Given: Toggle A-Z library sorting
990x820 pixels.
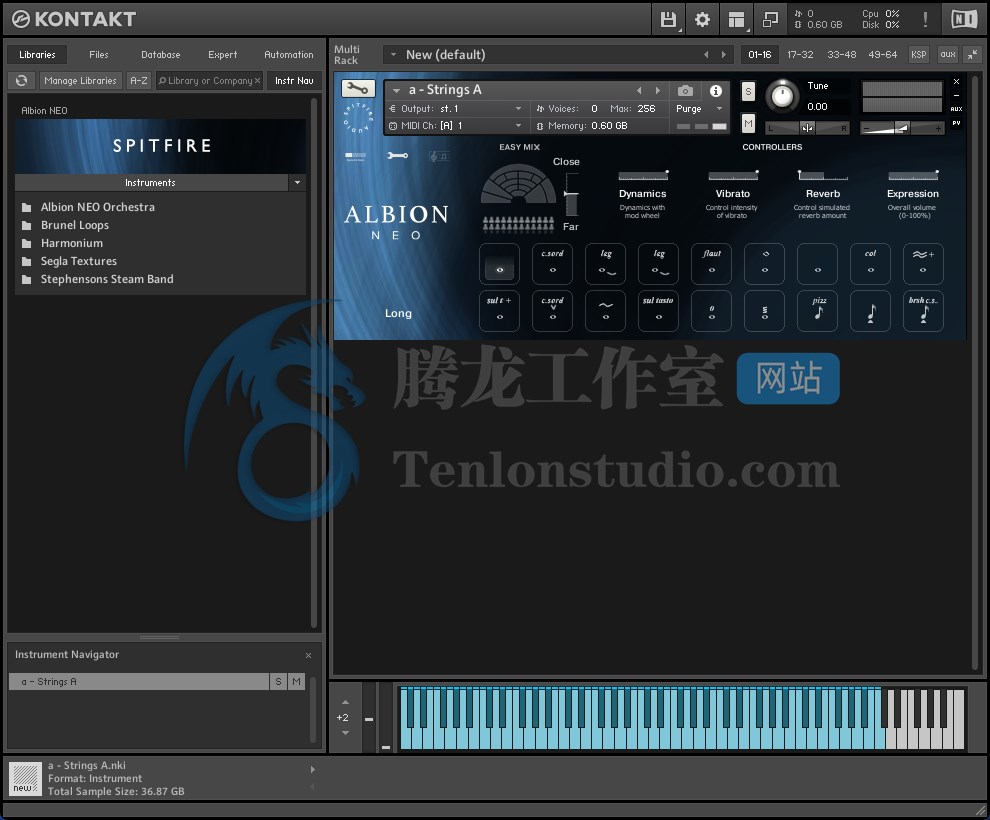Looking at the screenshot, I should 139,81.
